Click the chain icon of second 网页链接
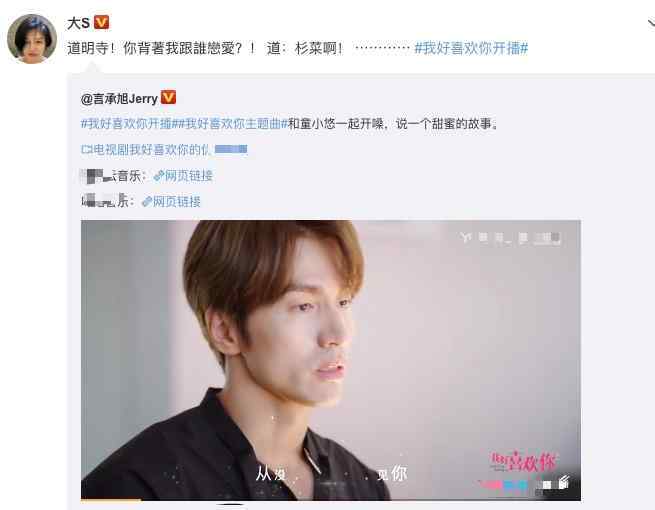This screenshot has width=655, height=510. coord(147,202)
